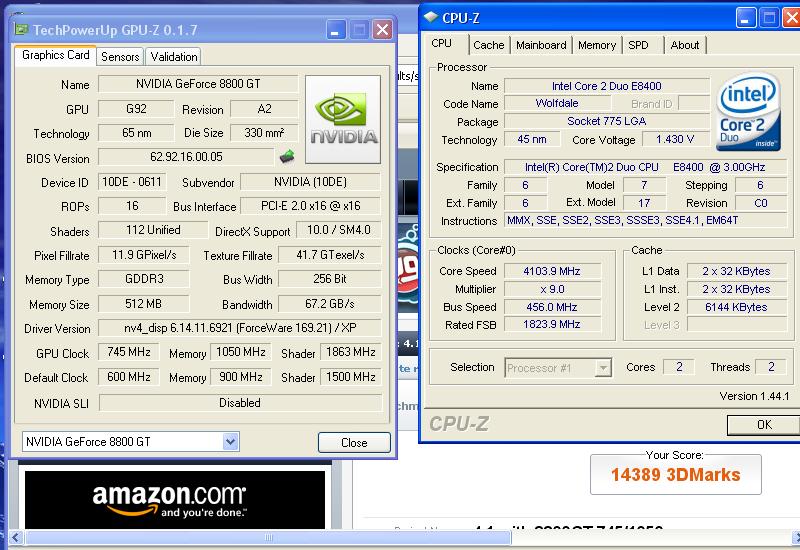Switch to the Sensors tab in GPU-Z
Image resolution: width=800 pixels, height=550 pixels.
pos(120,57)
